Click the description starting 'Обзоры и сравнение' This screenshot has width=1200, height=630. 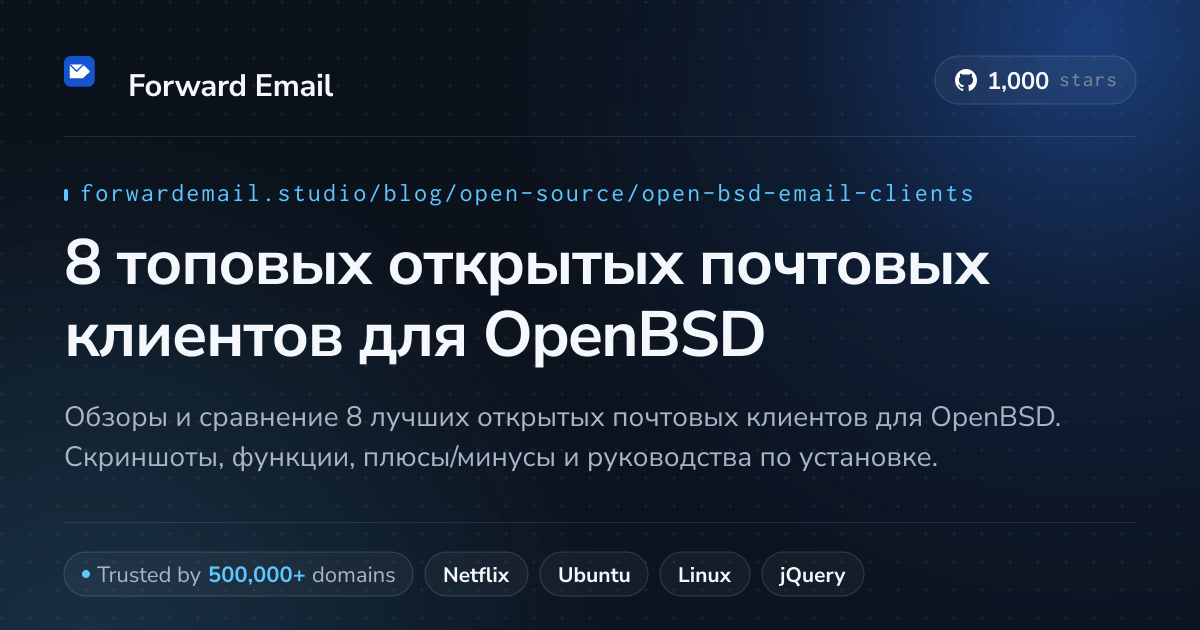561,438
